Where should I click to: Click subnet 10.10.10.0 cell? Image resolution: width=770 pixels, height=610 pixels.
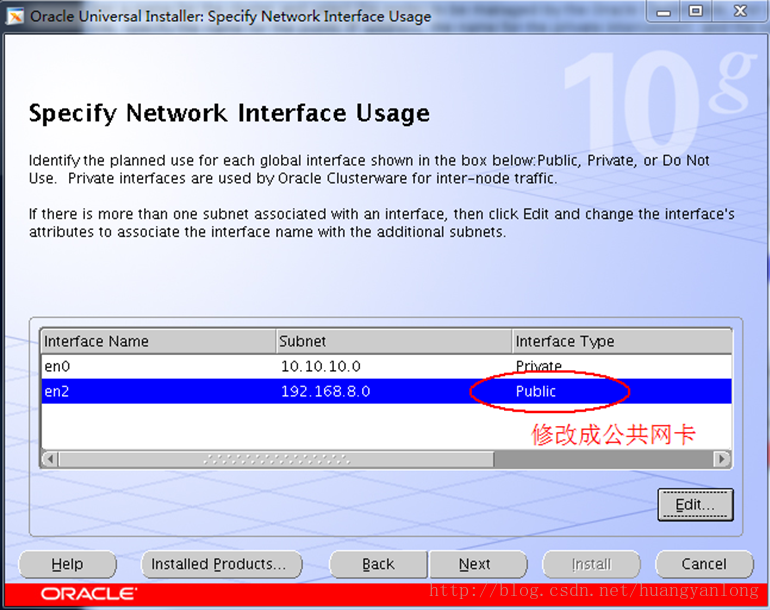click(393, 366)
